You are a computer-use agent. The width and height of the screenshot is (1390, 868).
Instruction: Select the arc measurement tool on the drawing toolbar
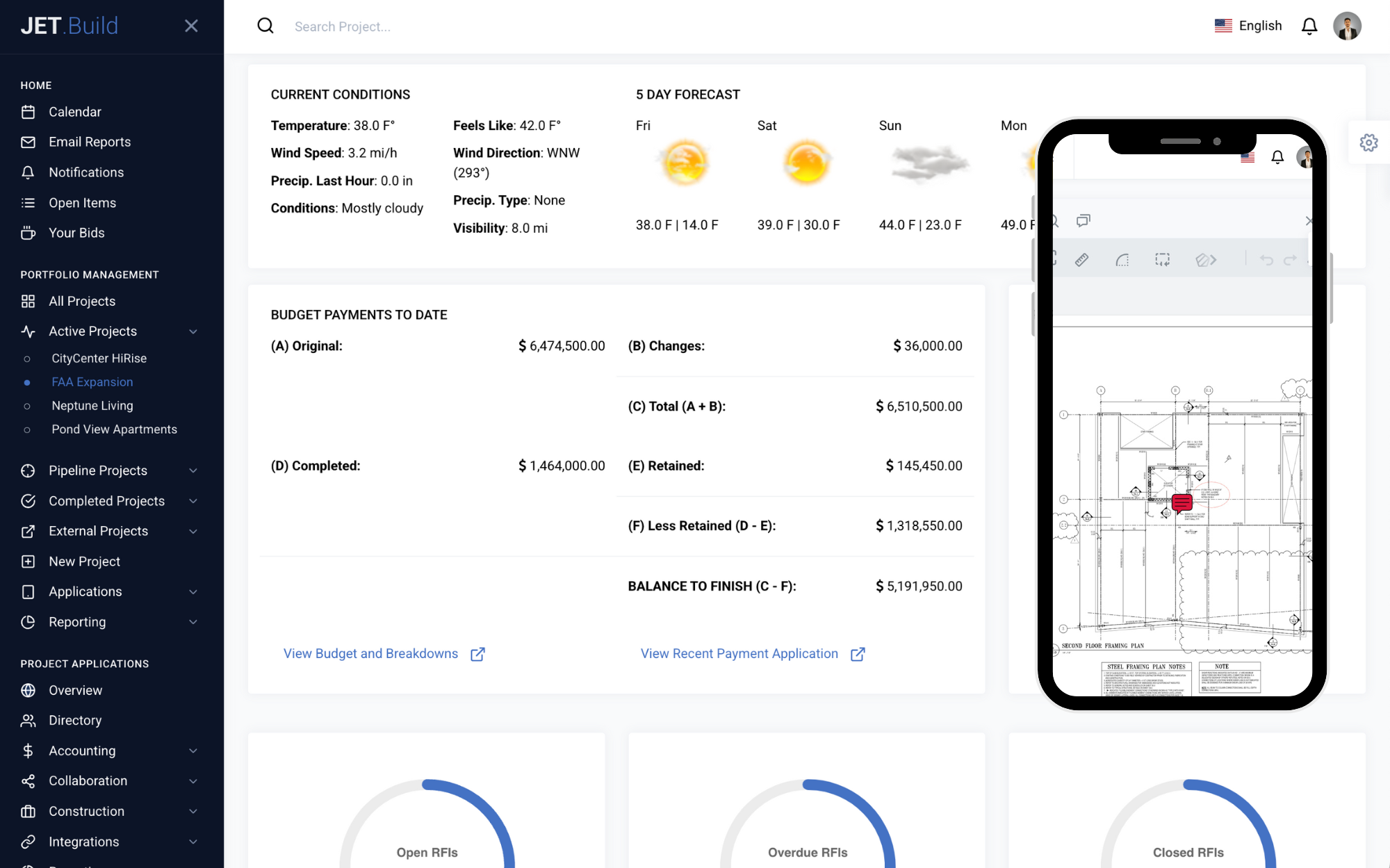[x=1122, y=259]
